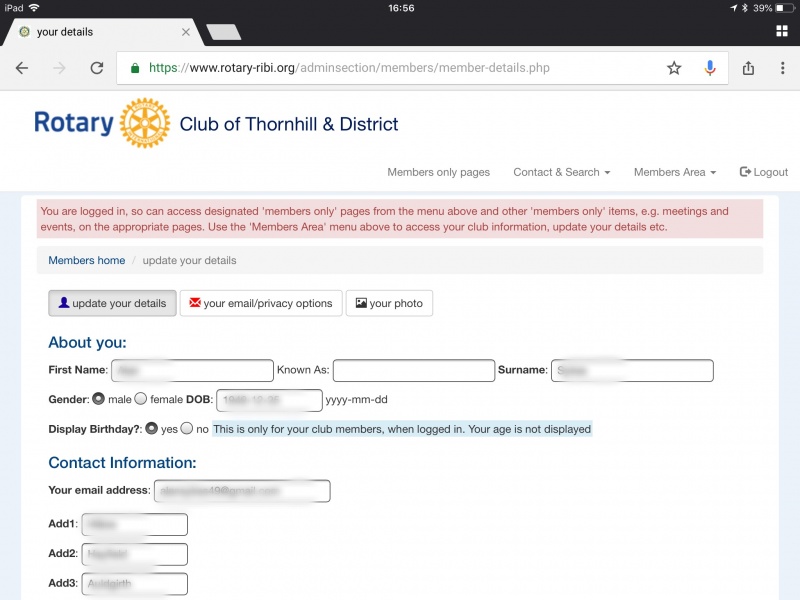The height and width of the screenshot is (600, 800).
Task: Choose no for Display Birthday
Action: [x=187, y=429]
